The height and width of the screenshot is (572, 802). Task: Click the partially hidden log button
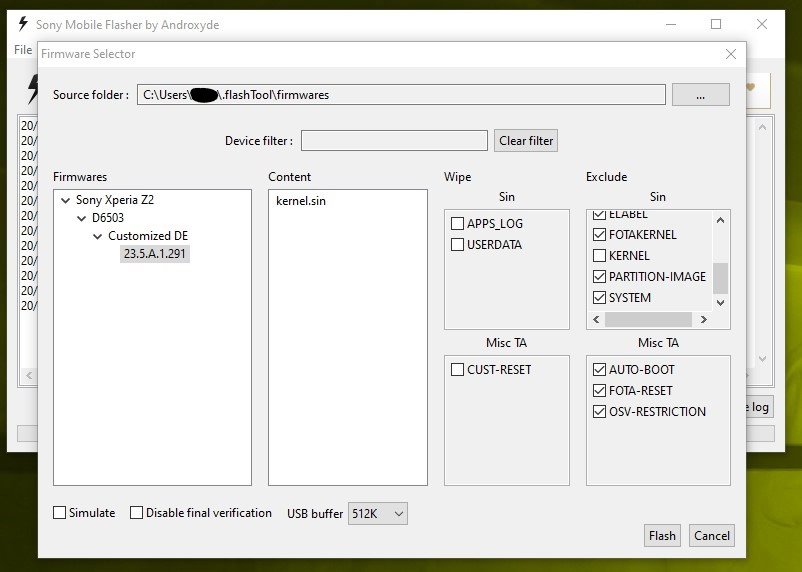coord(760,407)
